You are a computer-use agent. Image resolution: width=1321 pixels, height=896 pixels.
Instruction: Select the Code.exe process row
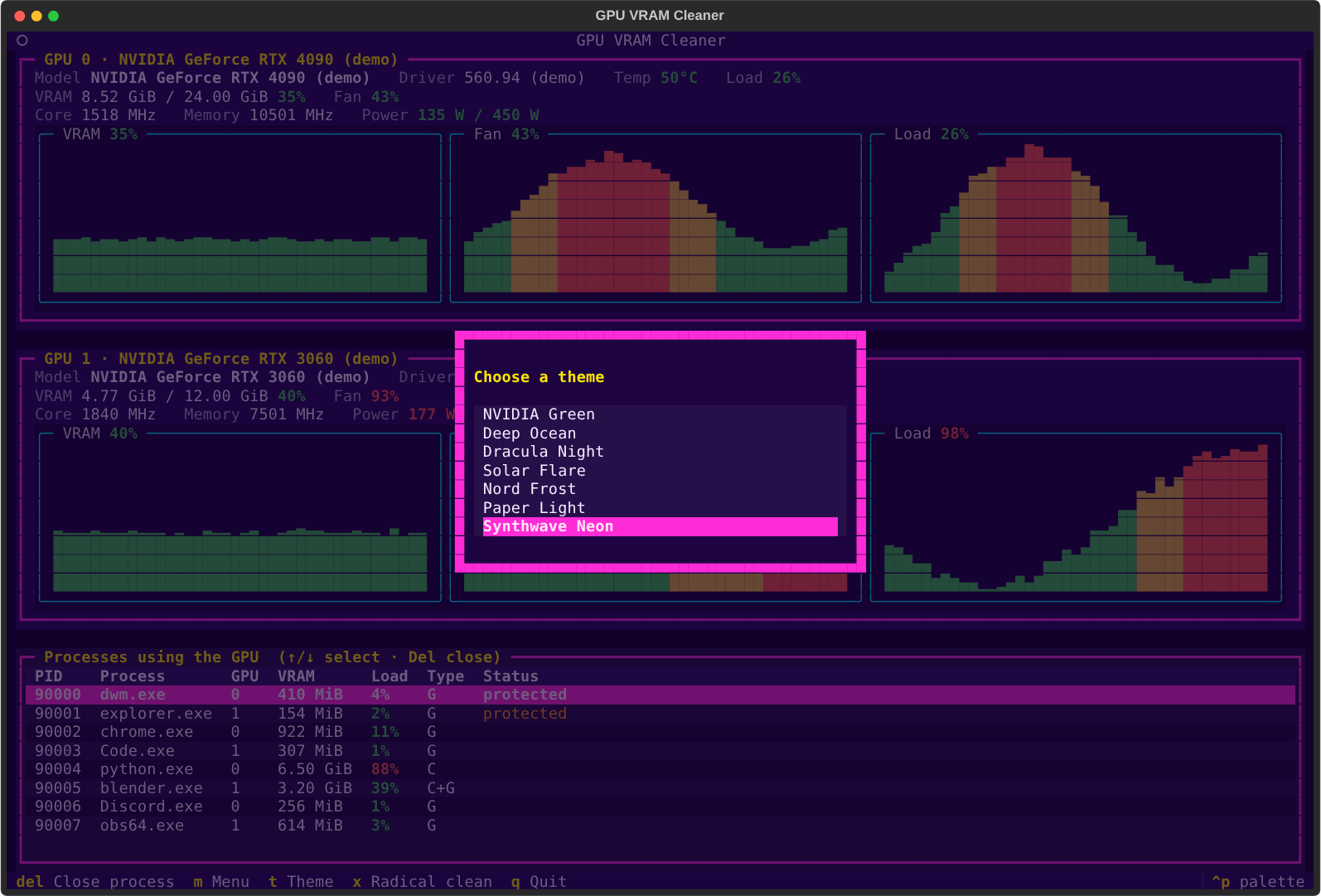pos(660,751)
